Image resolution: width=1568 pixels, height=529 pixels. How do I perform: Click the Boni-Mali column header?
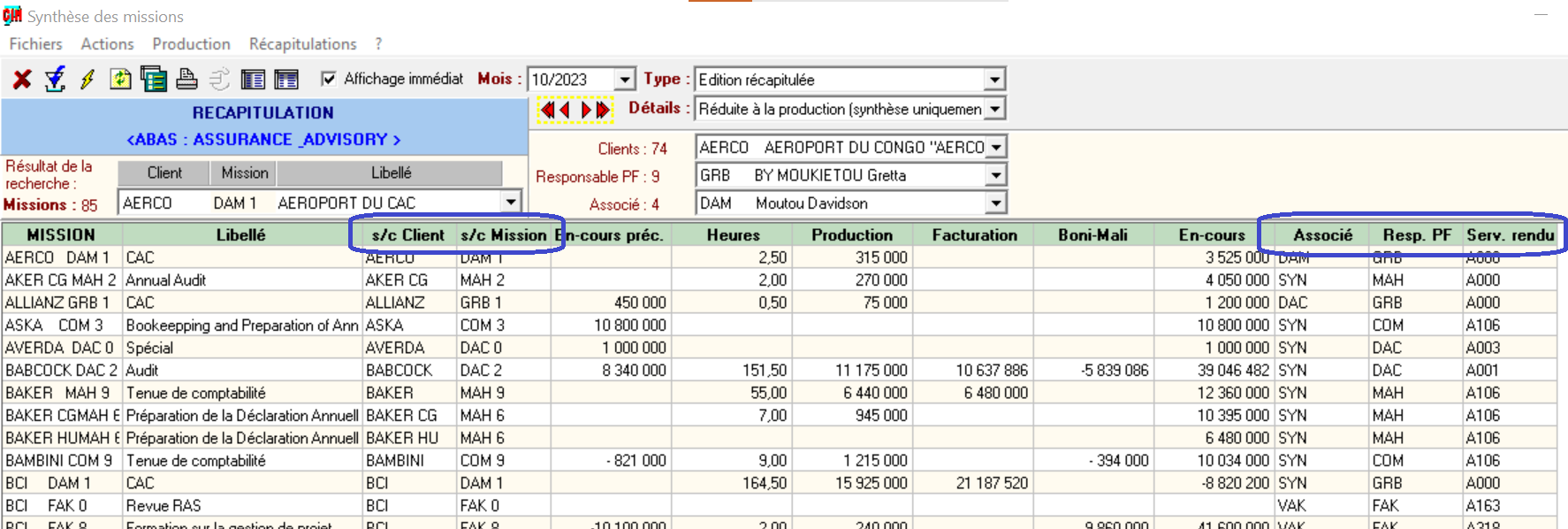[x=1093, y=234]
